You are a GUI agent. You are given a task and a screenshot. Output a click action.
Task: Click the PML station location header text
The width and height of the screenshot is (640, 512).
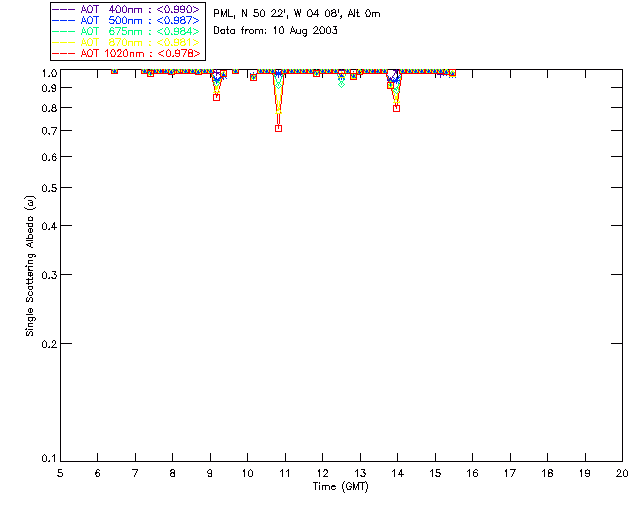(297, 13)
